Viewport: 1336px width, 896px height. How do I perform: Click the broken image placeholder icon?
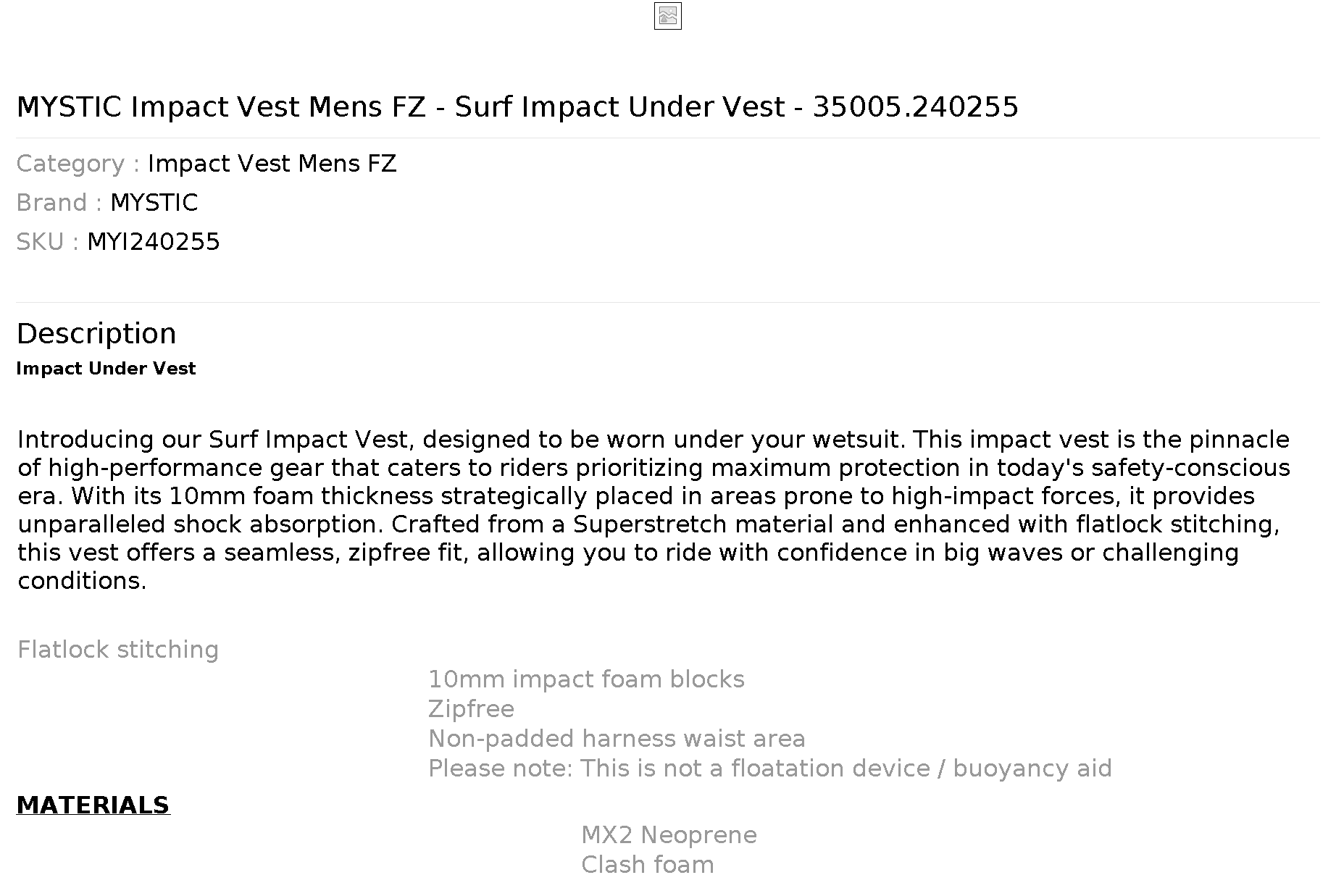pyautogui.click(x=667, y=16)
